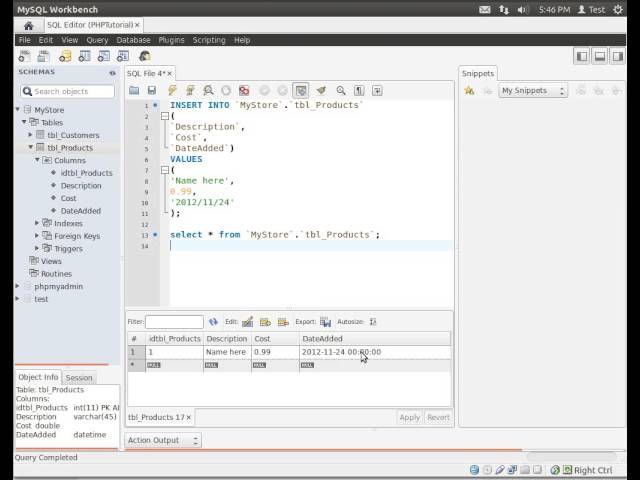
Task: Expand the Triggers node
Action: point(37,248)
